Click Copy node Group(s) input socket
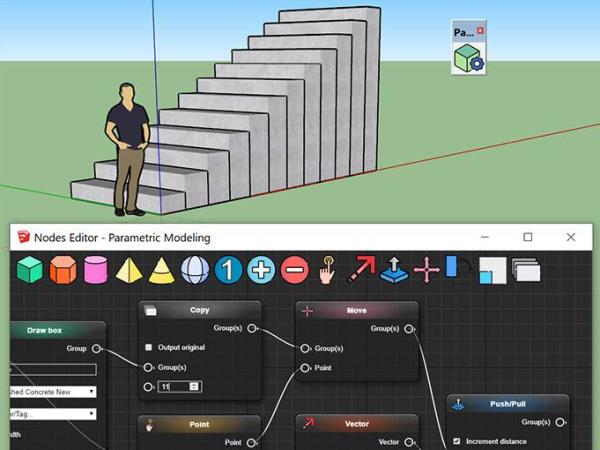 148,367
